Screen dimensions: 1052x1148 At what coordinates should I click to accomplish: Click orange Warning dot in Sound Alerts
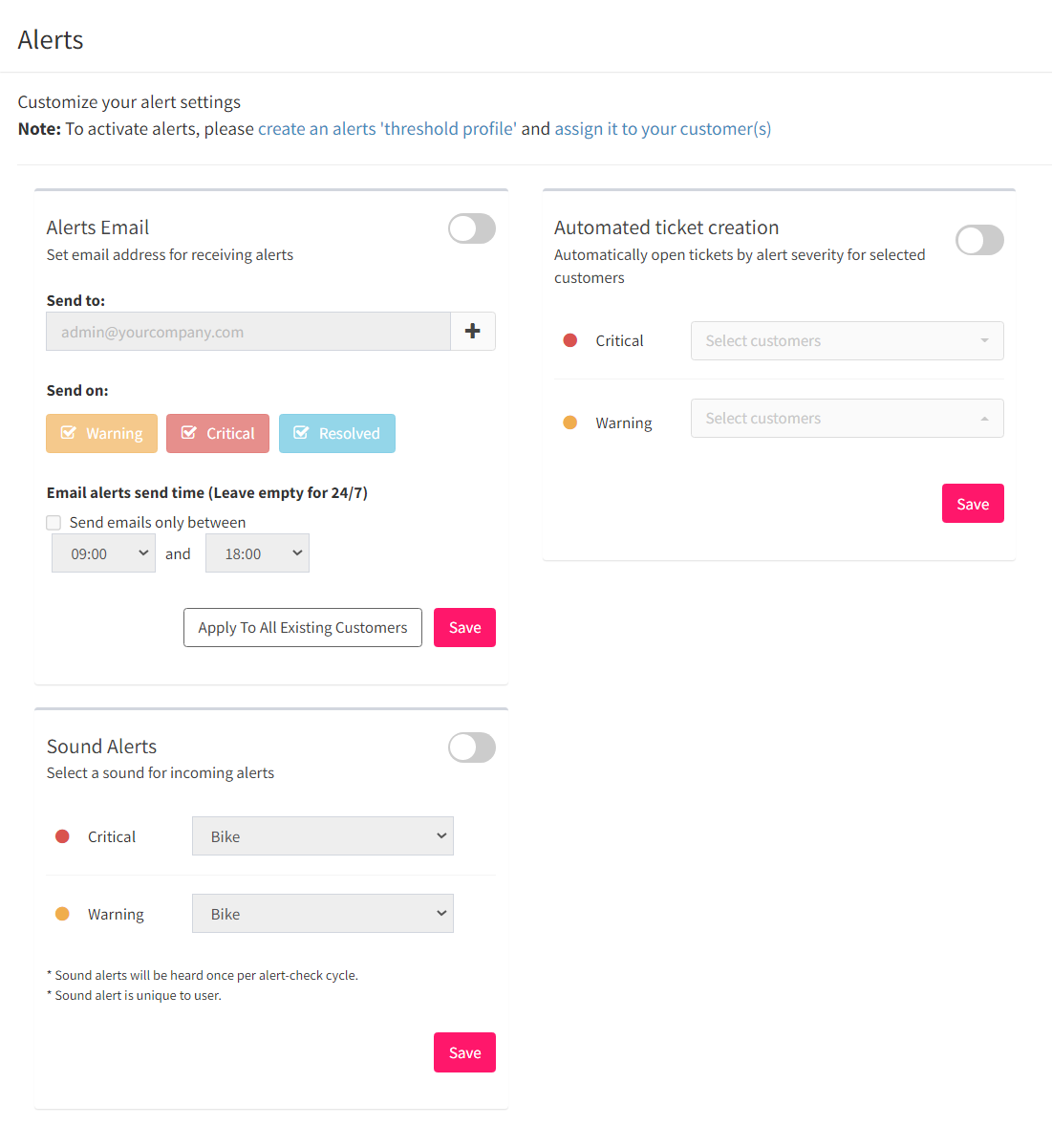[x=62, y=914]
